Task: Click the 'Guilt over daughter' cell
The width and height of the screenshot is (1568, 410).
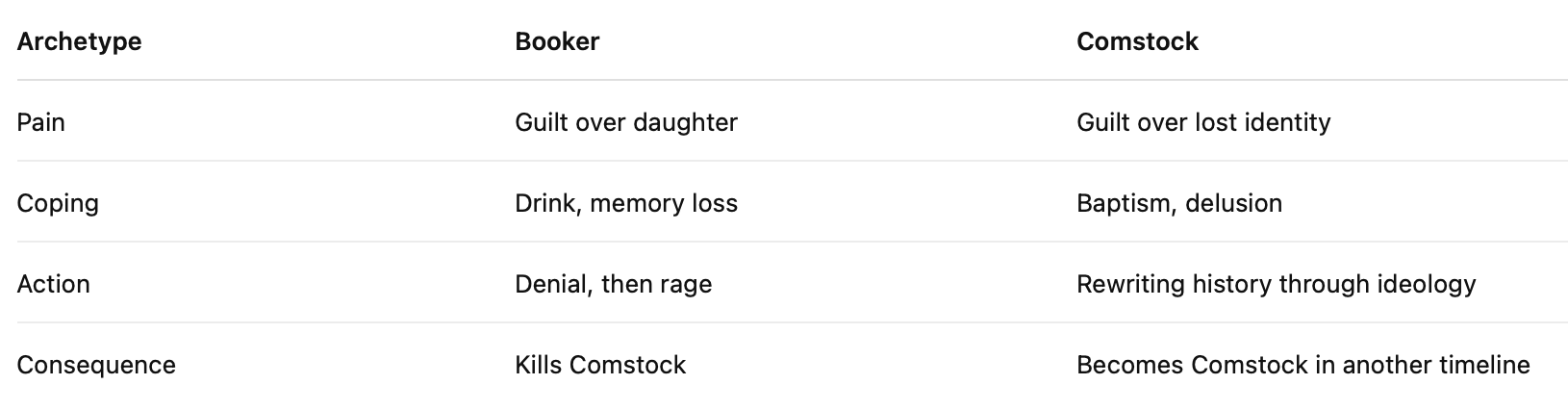Action: click(x=626, y=122)
